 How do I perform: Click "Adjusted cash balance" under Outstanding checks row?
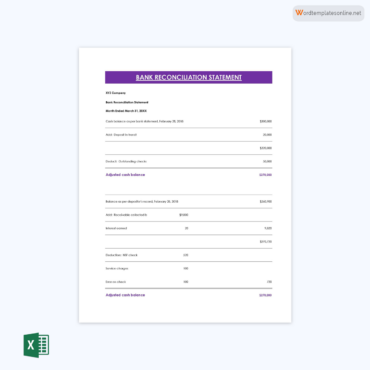pos(125,175)
